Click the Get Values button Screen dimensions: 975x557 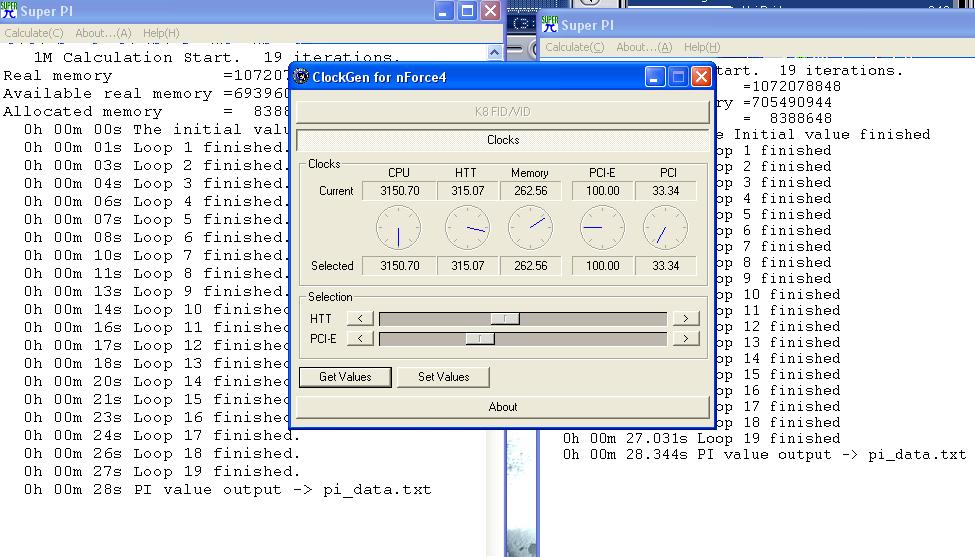click(345, 377)
